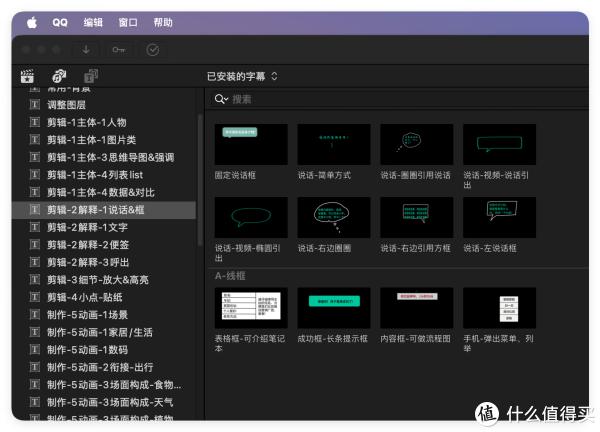
Task: Select the 制作-5动画-1家居/生活 category
Action: click(104, 333)
